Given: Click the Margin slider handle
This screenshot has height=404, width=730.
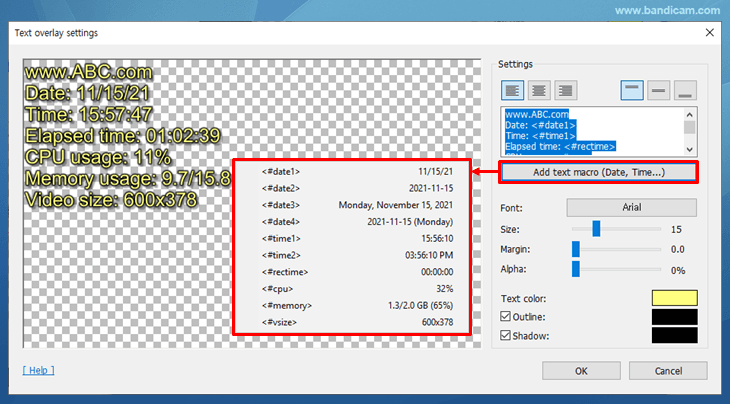Looking at the screenshot, I should pyautogui.click(x=576, y=249).
